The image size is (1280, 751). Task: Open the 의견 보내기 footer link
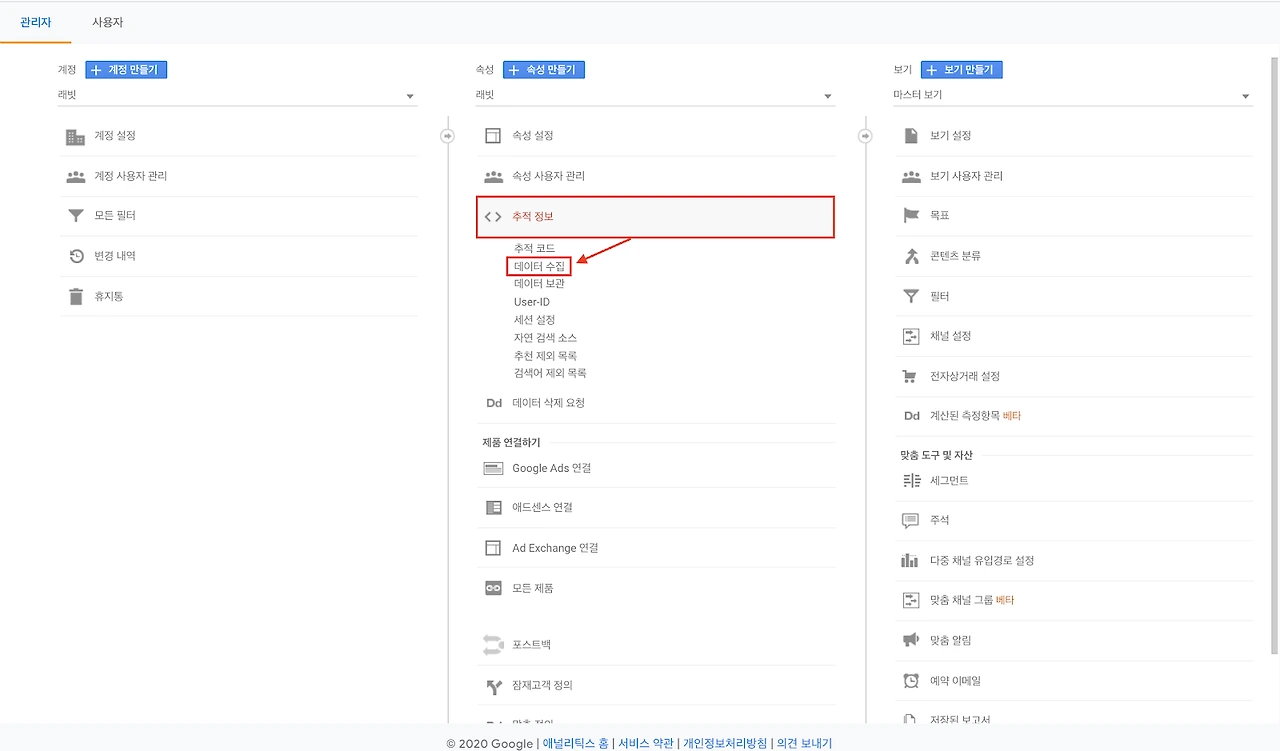point(804,743)
